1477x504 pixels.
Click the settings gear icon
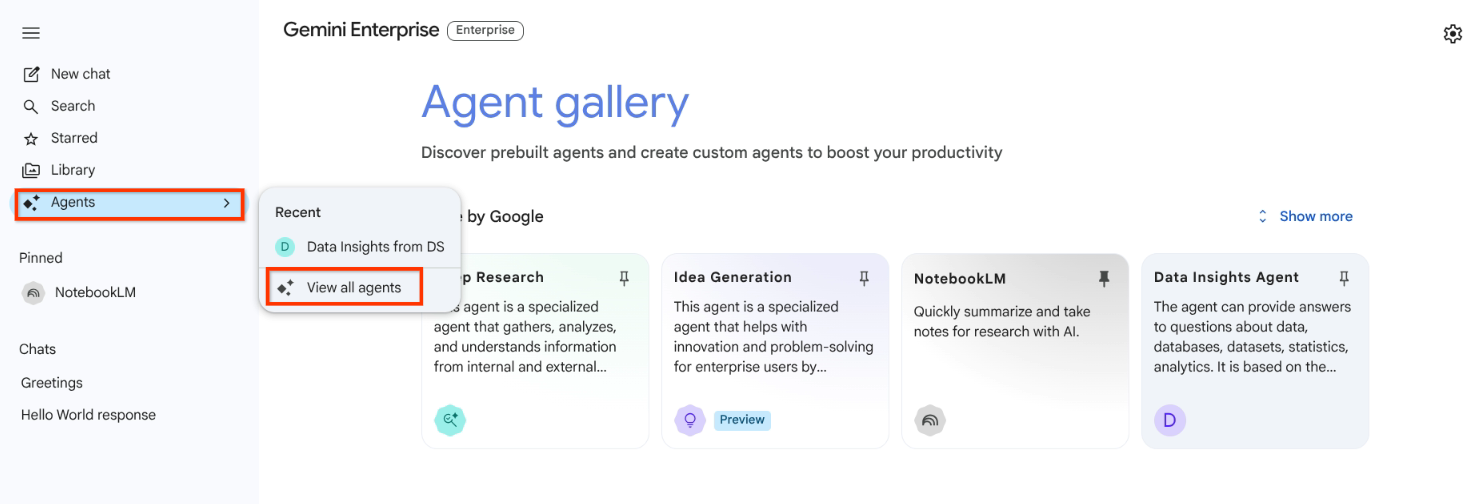[1452, 34]
